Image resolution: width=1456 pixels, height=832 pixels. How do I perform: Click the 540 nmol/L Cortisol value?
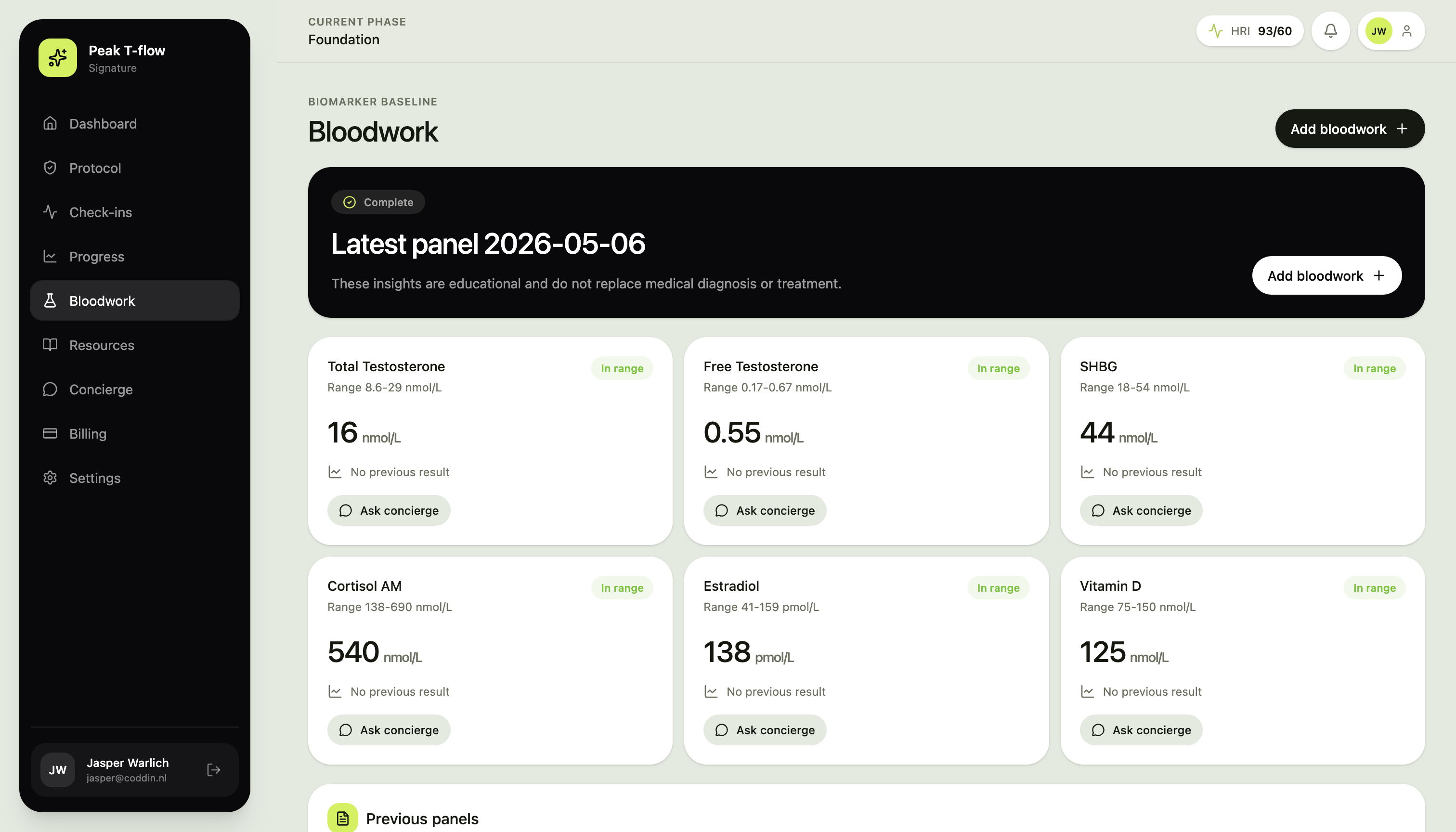tap(375, 652)
